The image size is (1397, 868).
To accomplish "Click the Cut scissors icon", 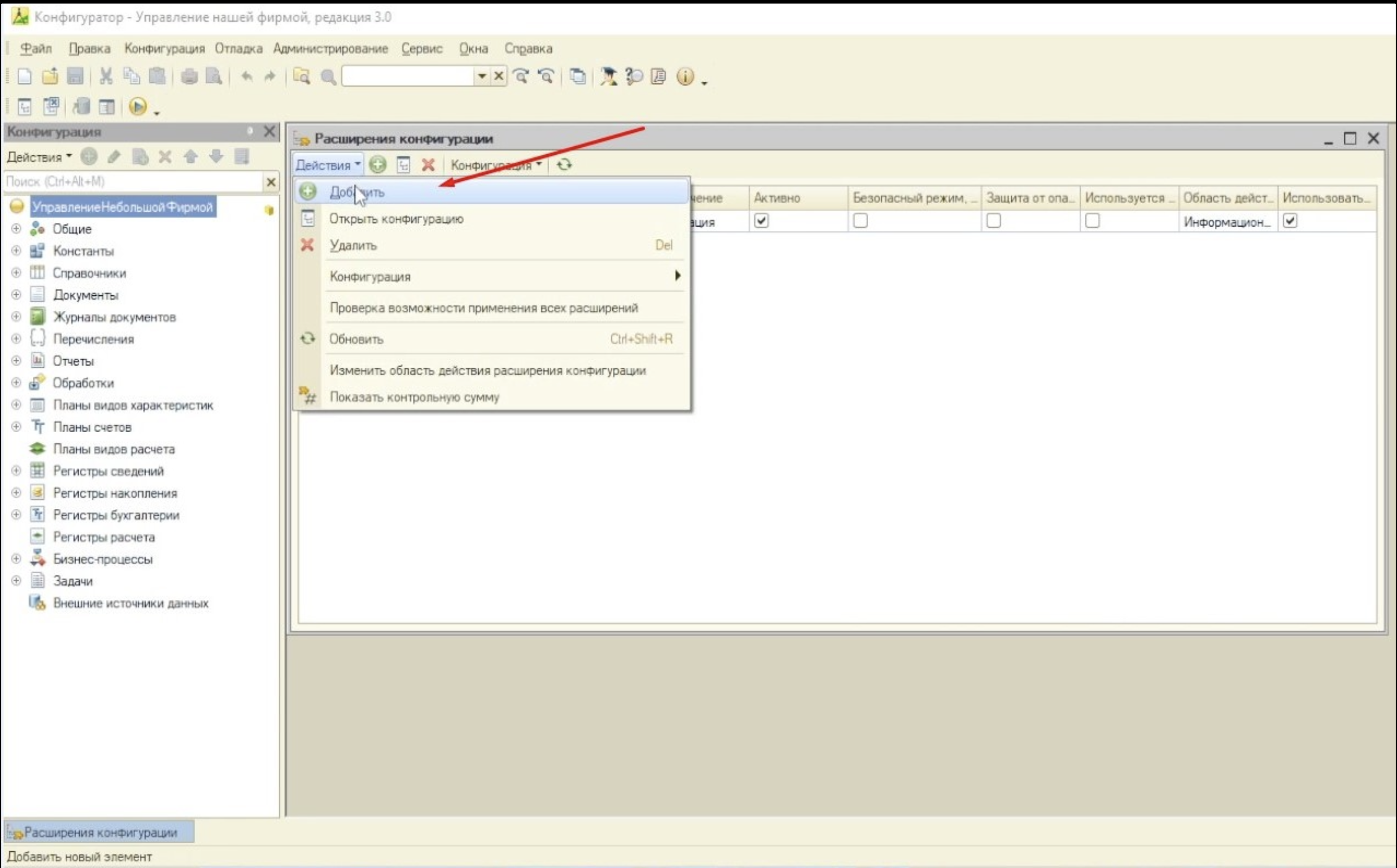I will pos(106,76).
